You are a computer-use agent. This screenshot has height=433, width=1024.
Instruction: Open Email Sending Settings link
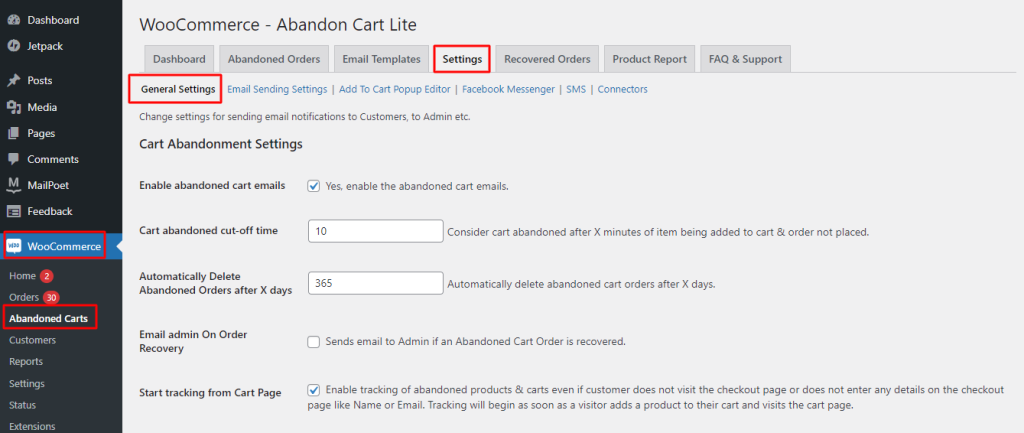pyautogui.click(x=277, y=89)
